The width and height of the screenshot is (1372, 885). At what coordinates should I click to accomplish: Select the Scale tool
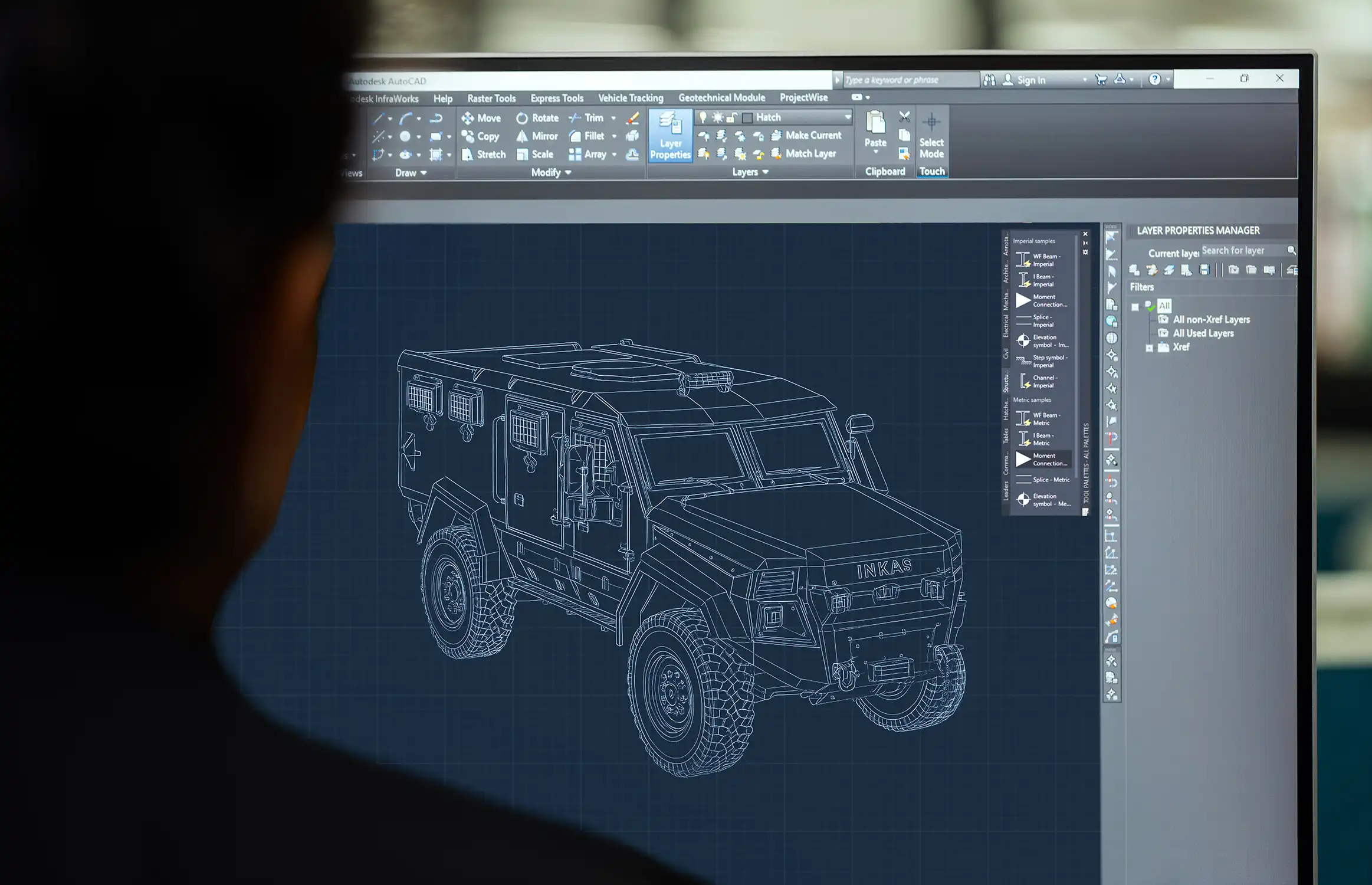coord(534,155)
